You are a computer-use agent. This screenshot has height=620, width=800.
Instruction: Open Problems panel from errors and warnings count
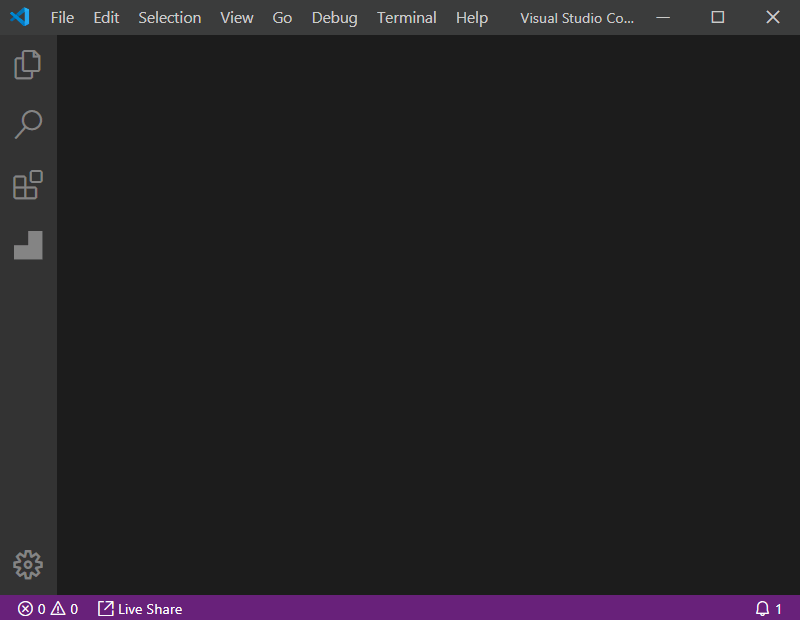pyautogui.click(x=48, y=608)
